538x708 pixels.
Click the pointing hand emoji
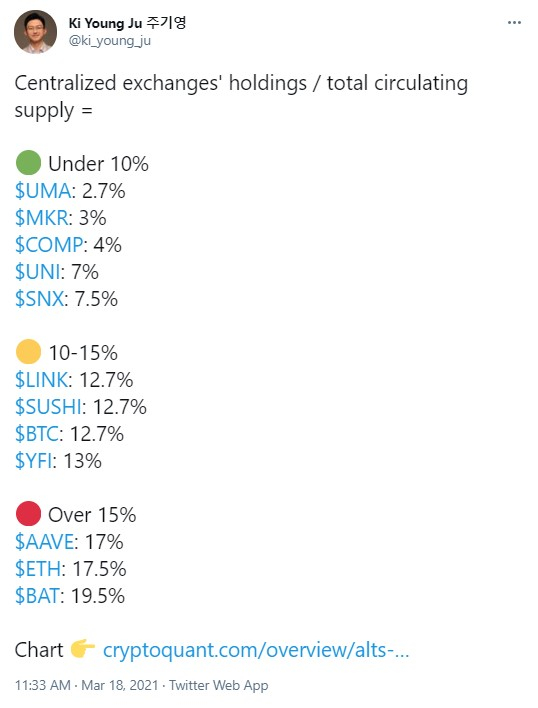tap(82, 649)
